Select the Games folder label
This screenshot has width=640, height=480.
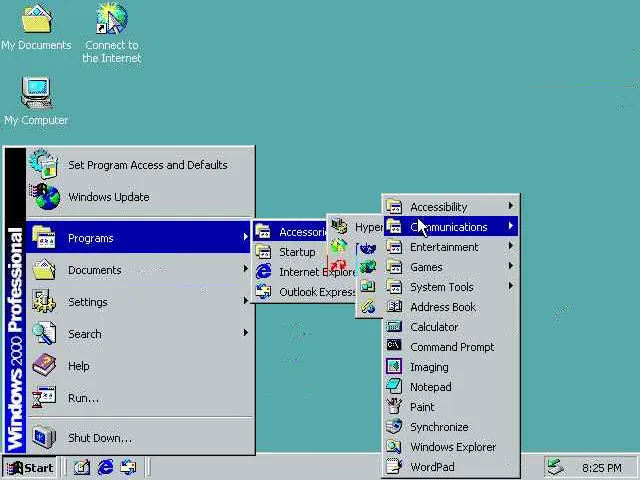[426, 267]
